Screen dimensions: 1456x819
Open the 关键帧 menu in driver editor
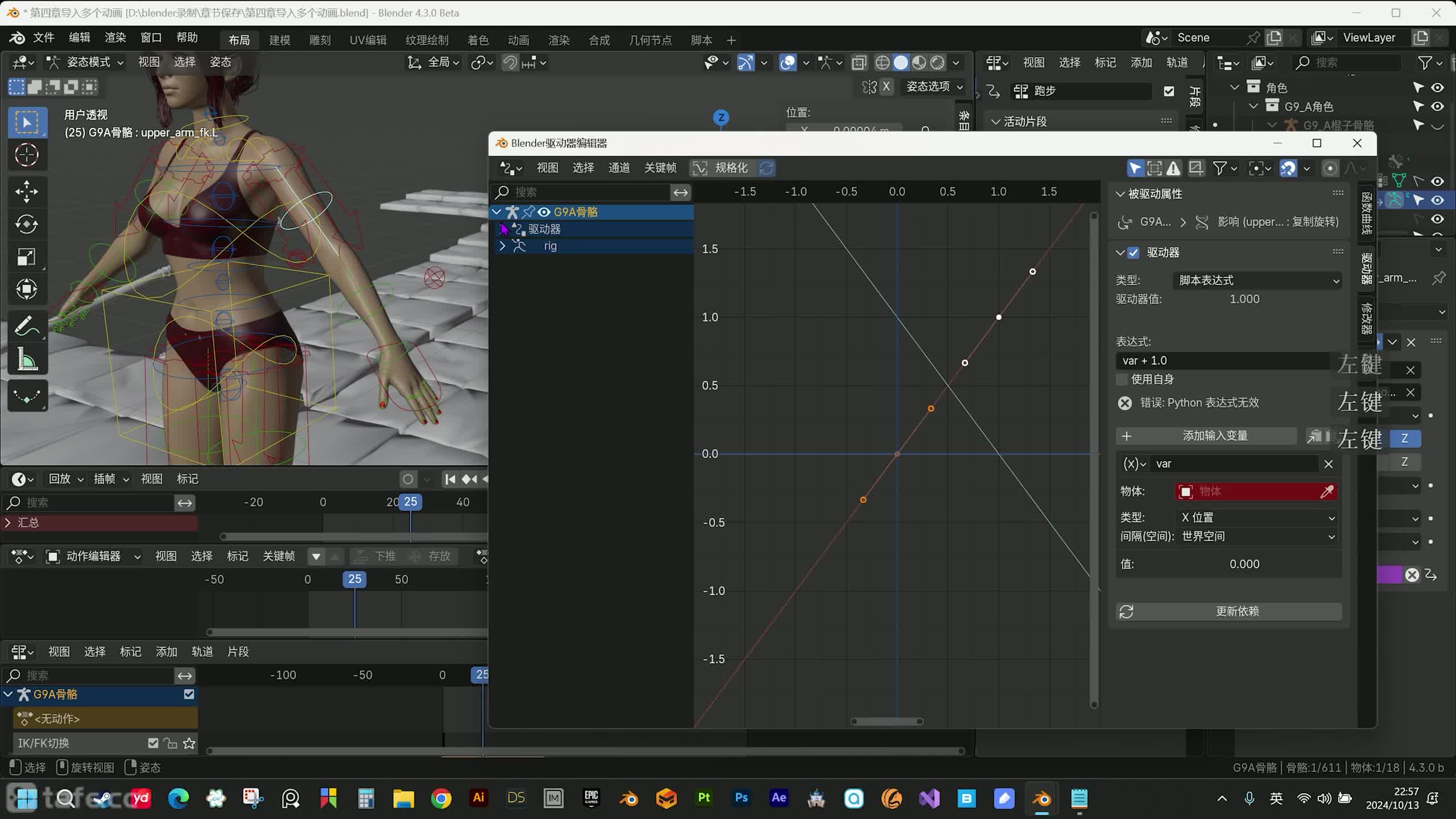tap(660, 168)
